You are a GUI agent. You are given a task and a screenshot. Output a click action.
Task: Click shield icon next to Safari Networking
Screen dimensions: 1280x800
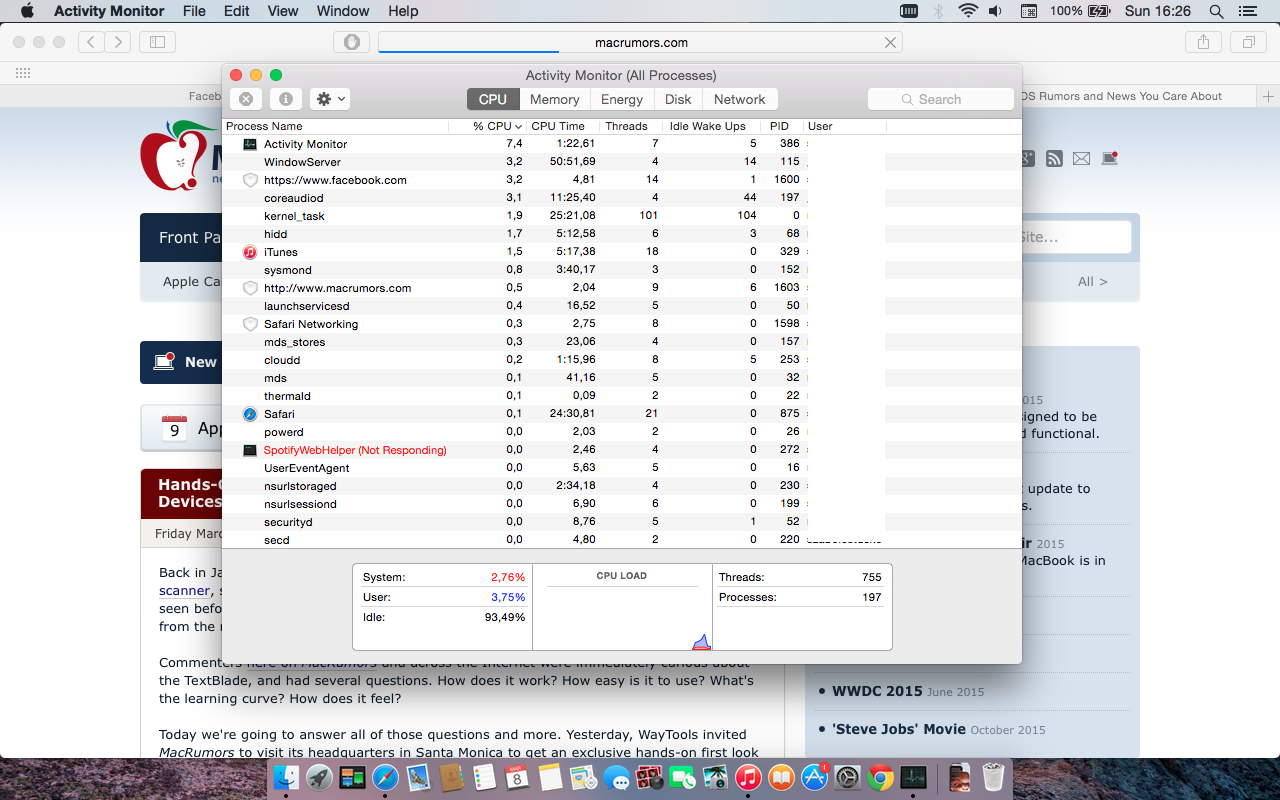[250, 324]
